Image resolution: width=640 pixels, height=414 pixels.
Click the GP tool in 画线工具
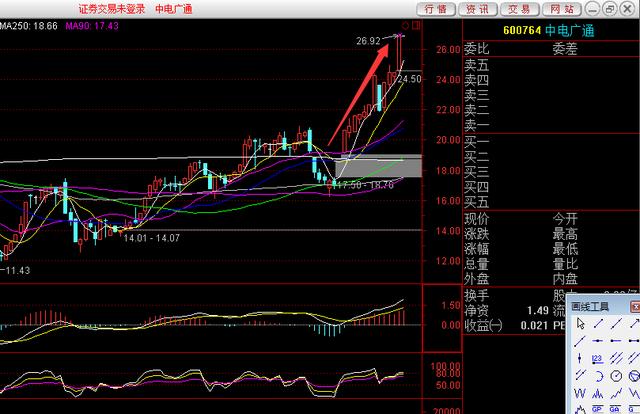[x=598, y=409]
